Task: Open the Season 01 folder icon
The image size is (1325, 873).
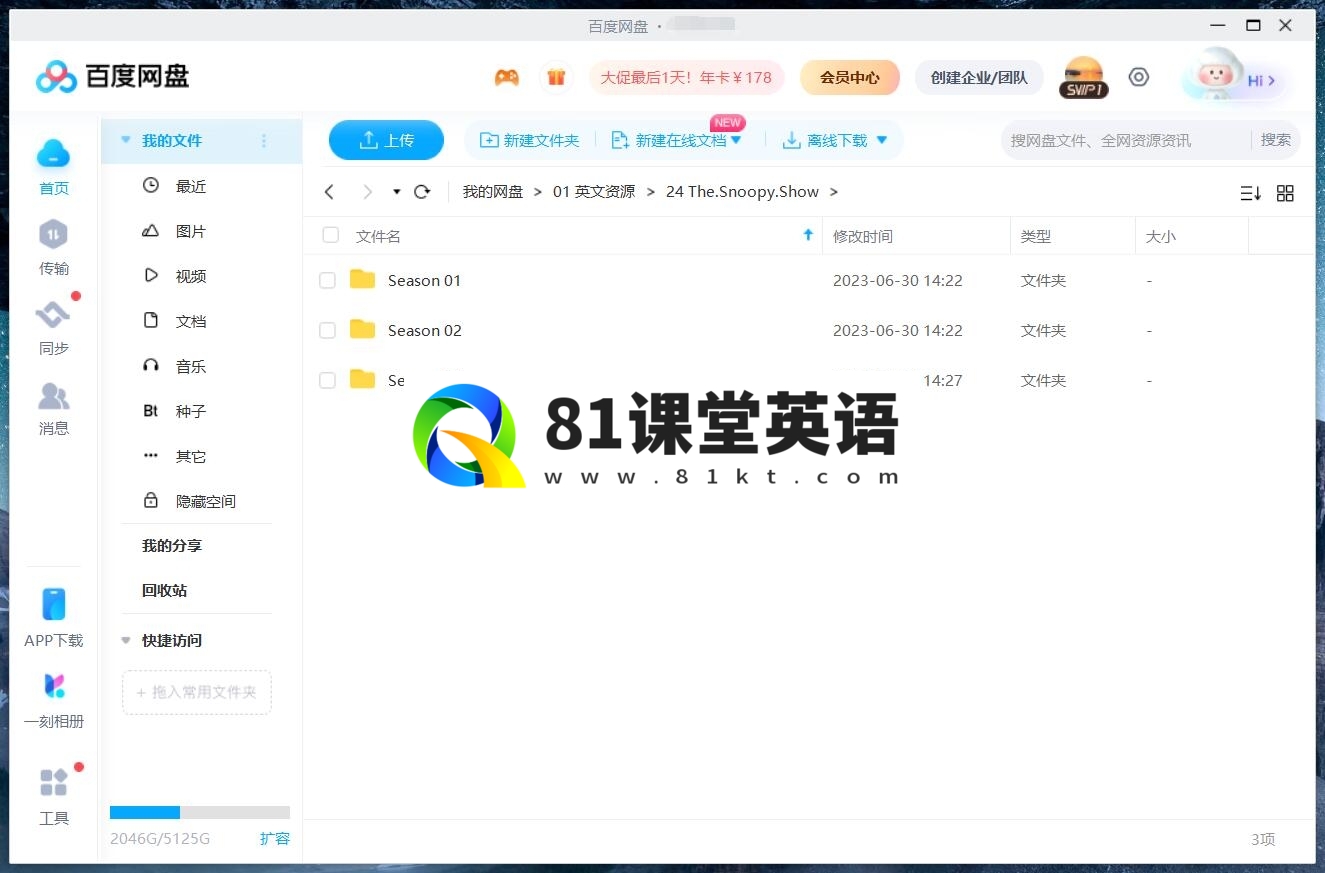Action: [362, 279]
